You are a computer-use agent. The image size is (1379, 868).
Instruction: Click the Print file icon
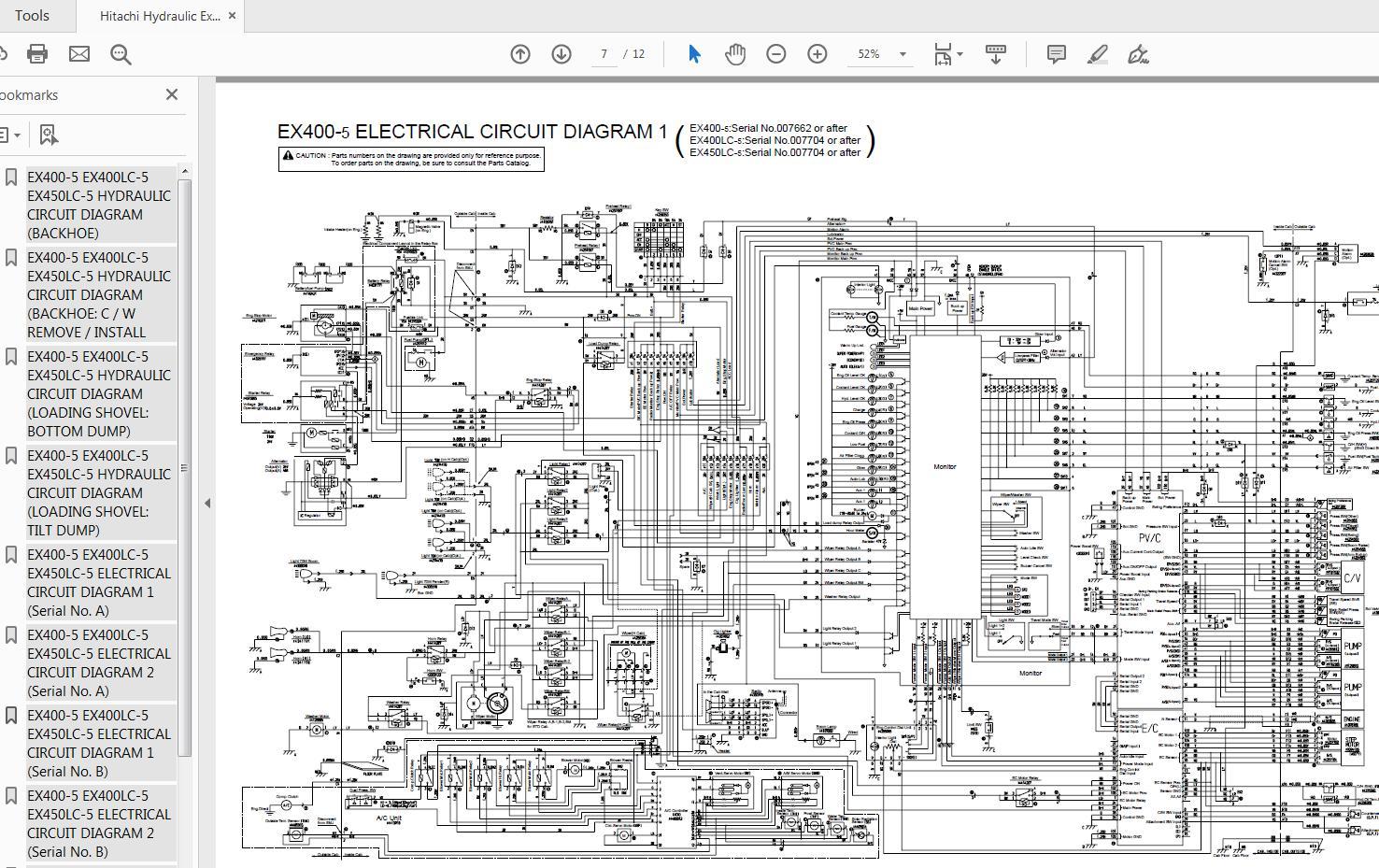(37, 54)
